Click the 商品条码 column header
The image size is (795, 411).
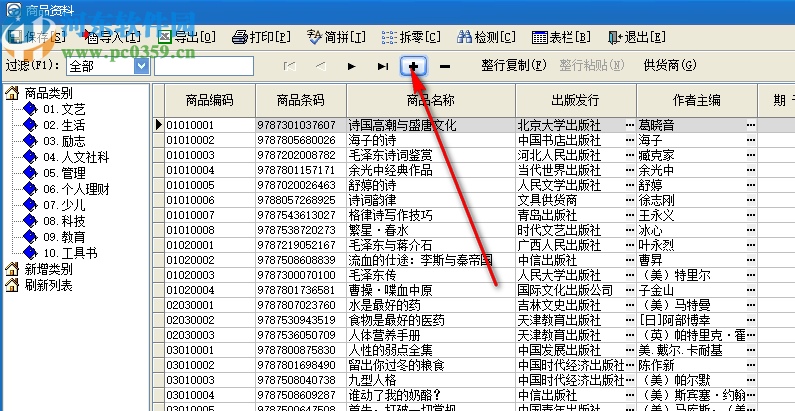point(301,100)
